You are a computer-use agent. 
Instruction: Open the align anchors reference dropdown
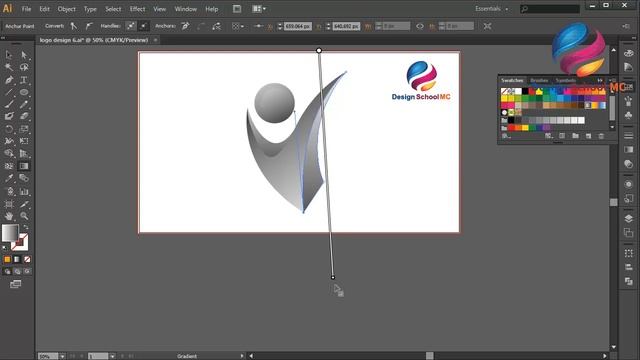click(x=238, y=26)
